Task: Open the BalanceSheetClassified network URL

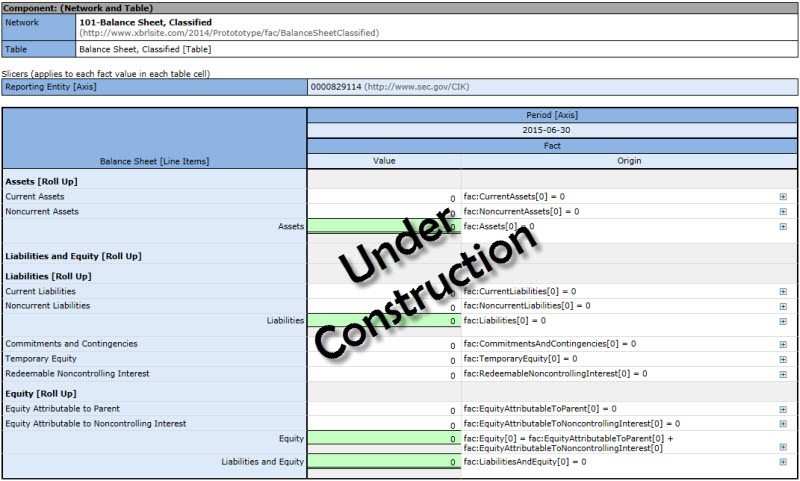Action: (x=229, y=33)
